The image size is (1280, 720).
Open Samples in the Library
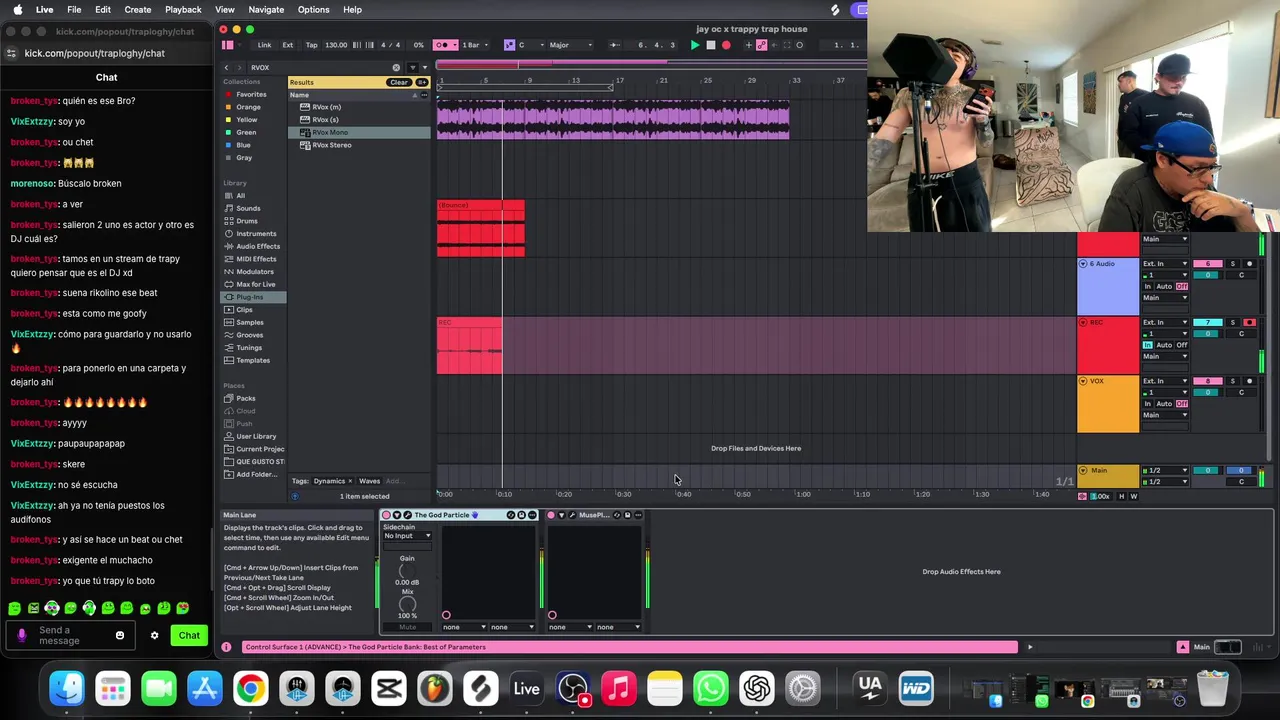250,322
